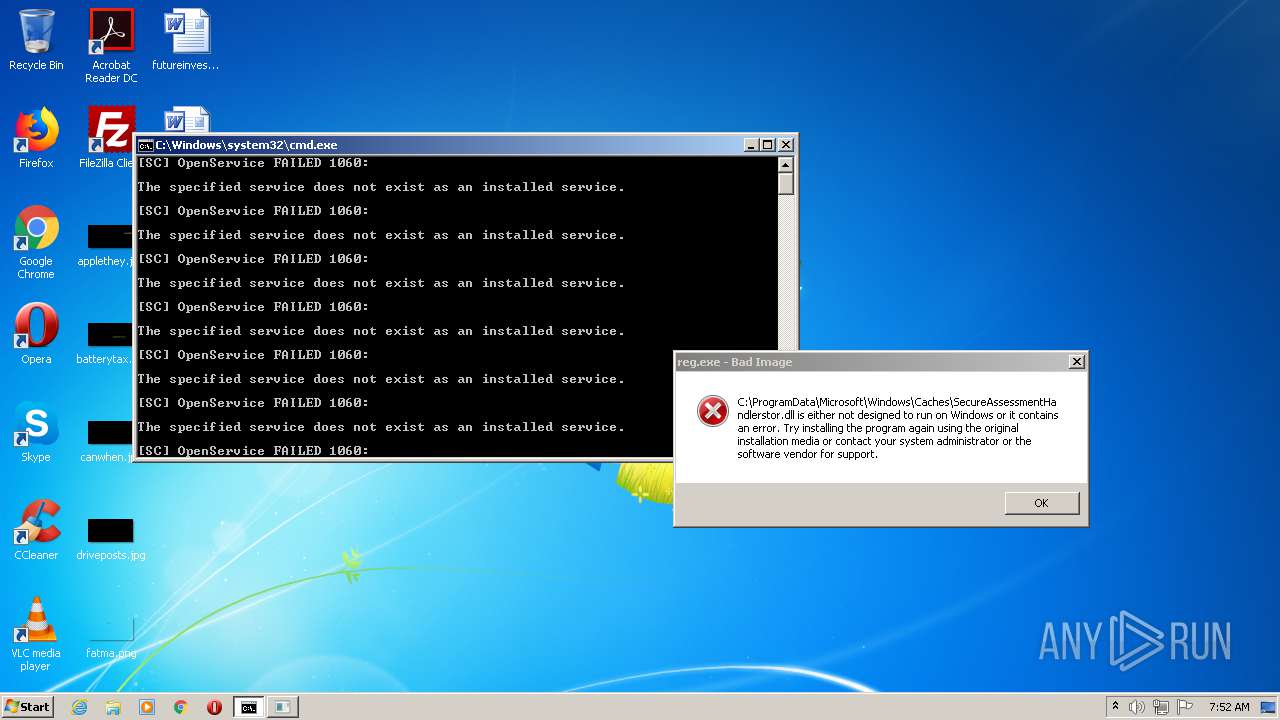Switch to cmd.exe taskbar button
This screenshot has width=1280, height=720.
click(x=248, y=707)
